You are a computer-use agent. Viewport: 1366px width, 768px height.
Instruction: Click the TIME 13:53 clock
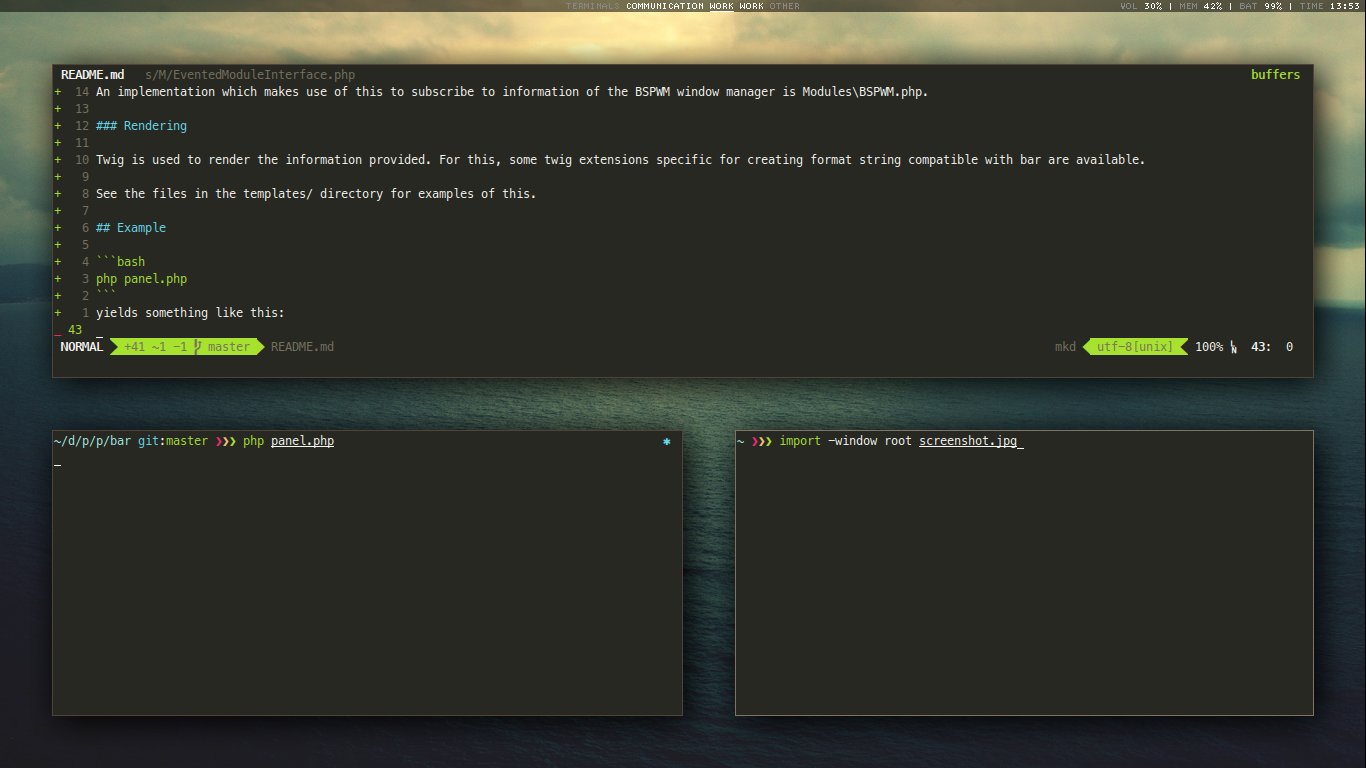point(1329,6)
